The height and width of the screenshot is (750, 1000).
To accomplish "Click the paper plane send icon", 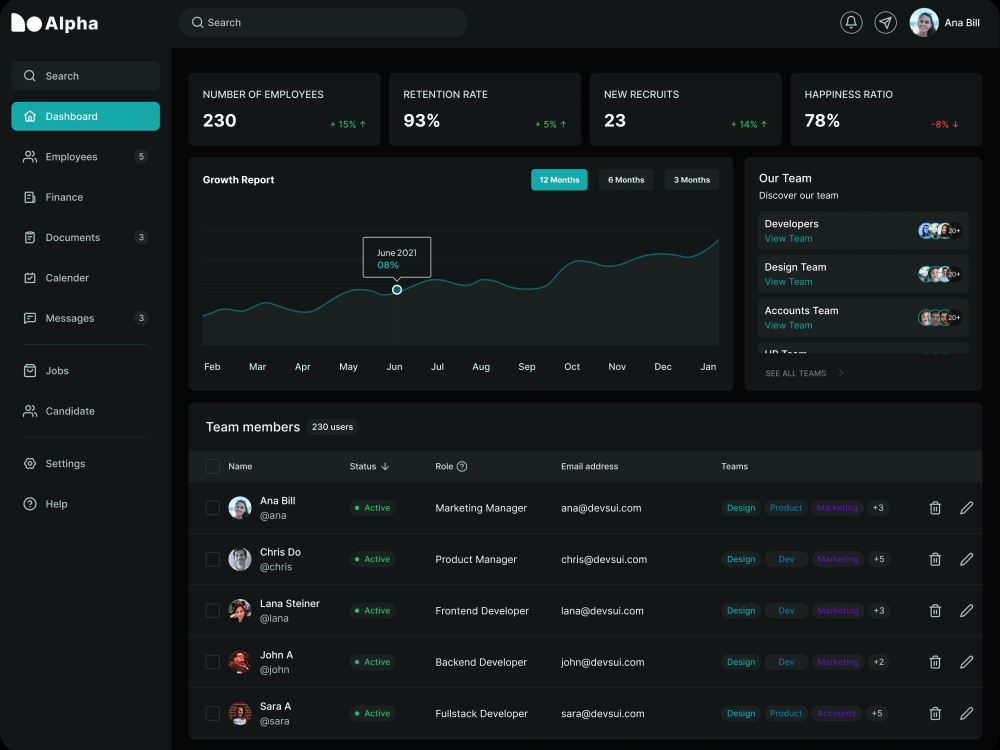I will click(885, 22).
